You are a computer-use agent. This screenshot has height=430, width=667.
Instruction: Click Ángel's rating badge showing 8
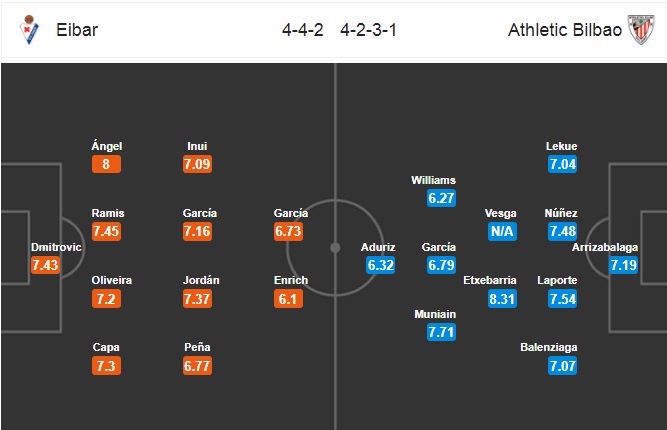point(106,166)
